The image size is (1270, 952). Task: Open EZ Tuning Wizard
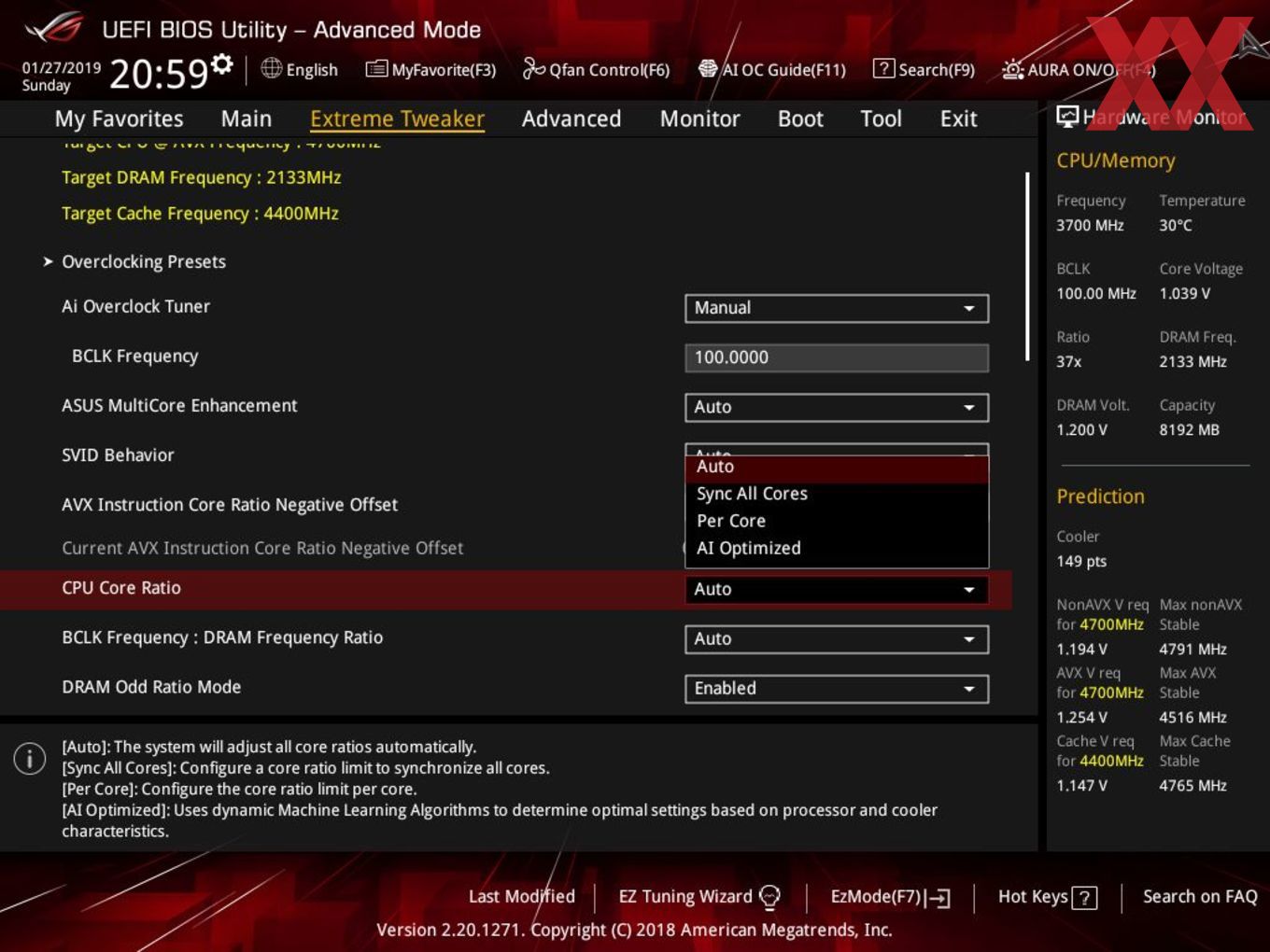pos(698,896)
